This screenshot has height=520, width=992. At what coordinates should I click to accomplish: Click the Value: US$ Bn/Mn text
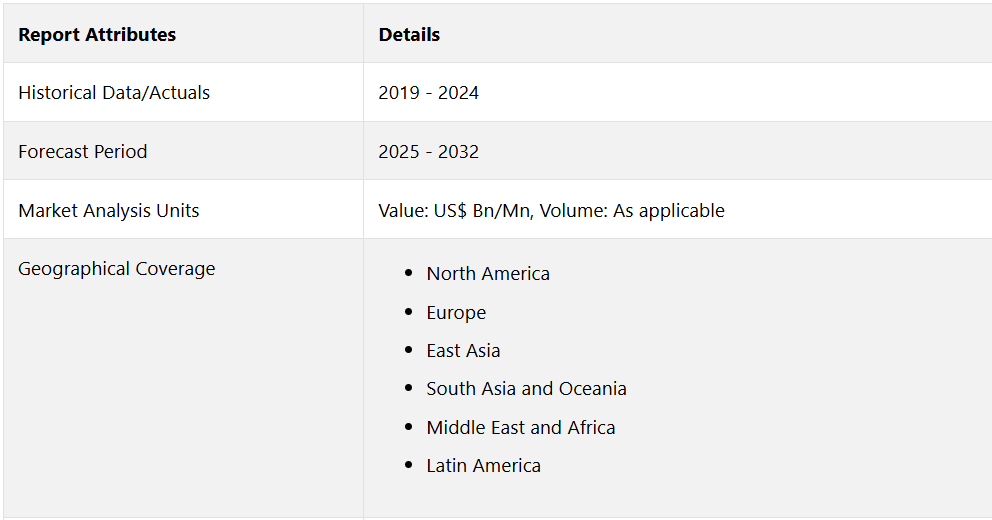pos(454,210)
